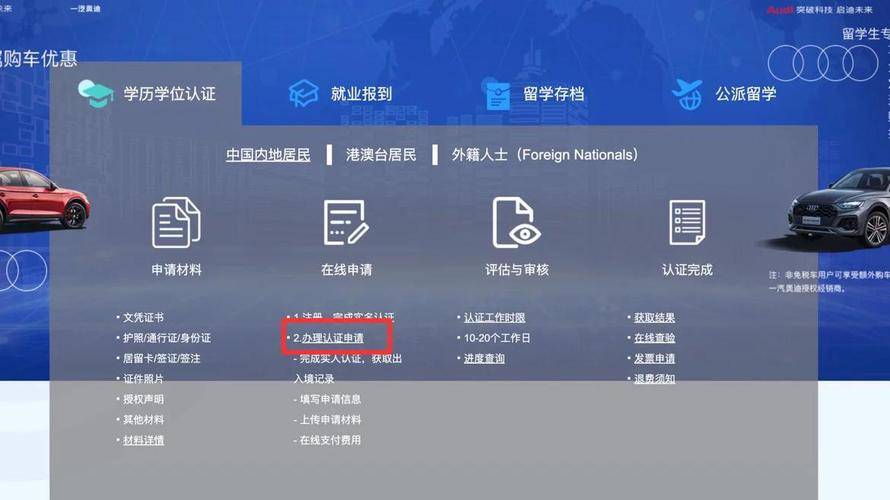Click the 认证工作时限 link
Screen dimensions: 890x500
point(494,318)
